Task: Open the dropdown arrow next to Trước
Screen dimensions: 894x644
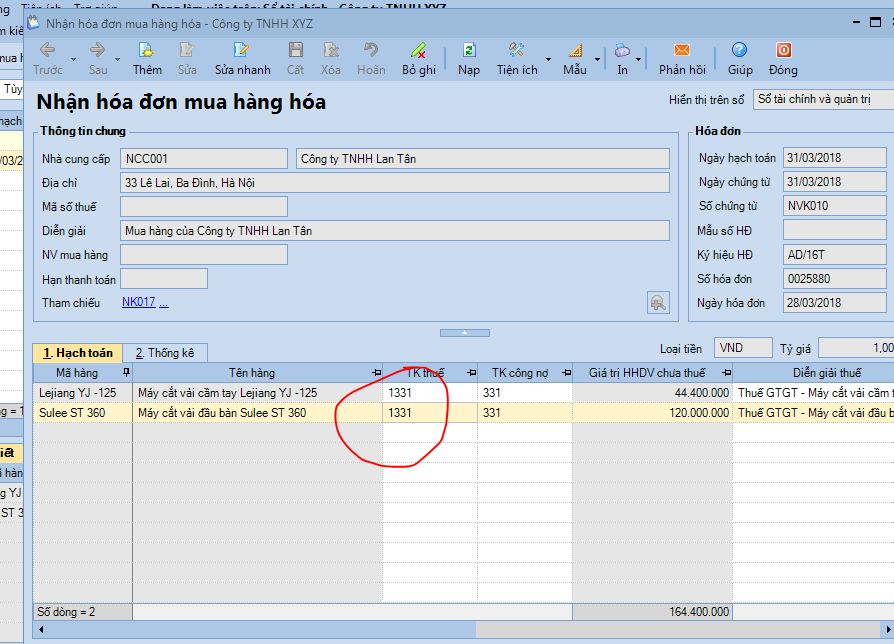Action: 74,59
